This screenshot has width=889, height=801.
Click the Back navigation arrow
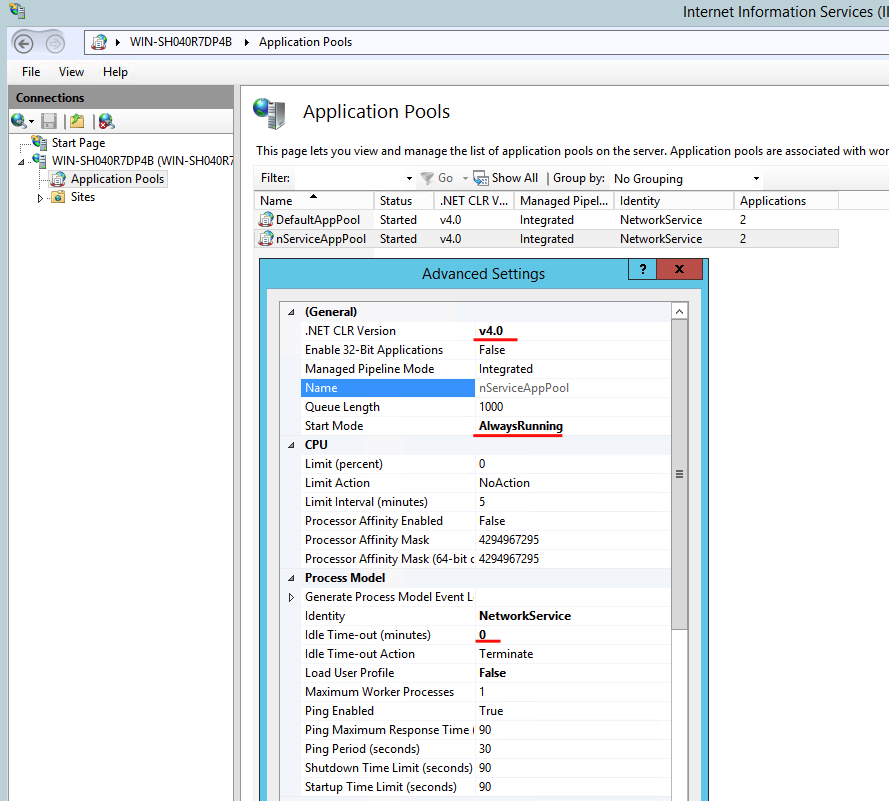[24, 43]
